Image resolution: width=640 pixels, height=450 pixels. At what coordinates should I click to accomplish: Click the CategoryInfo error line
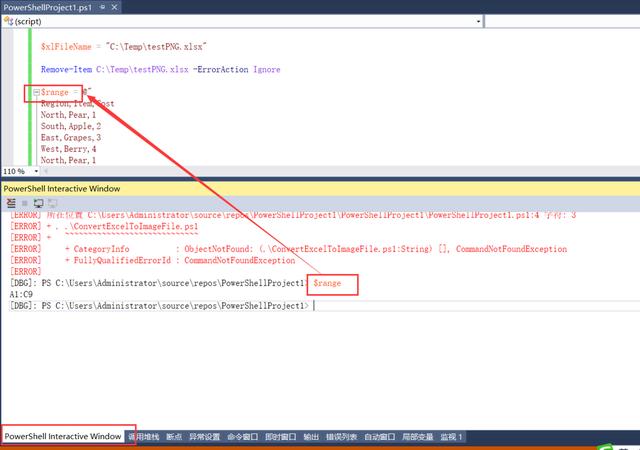(x=288, y=249)
